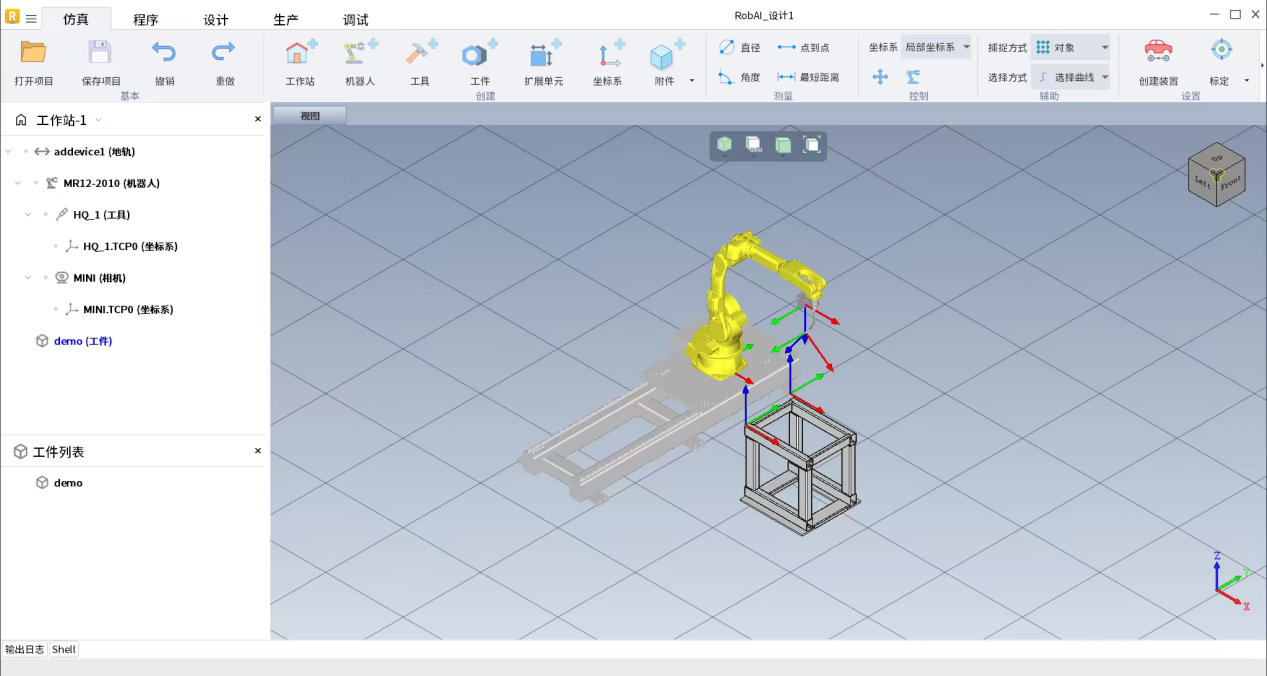
Task: Click the move arrows icon in 控制 group
Action: [880, 77]
